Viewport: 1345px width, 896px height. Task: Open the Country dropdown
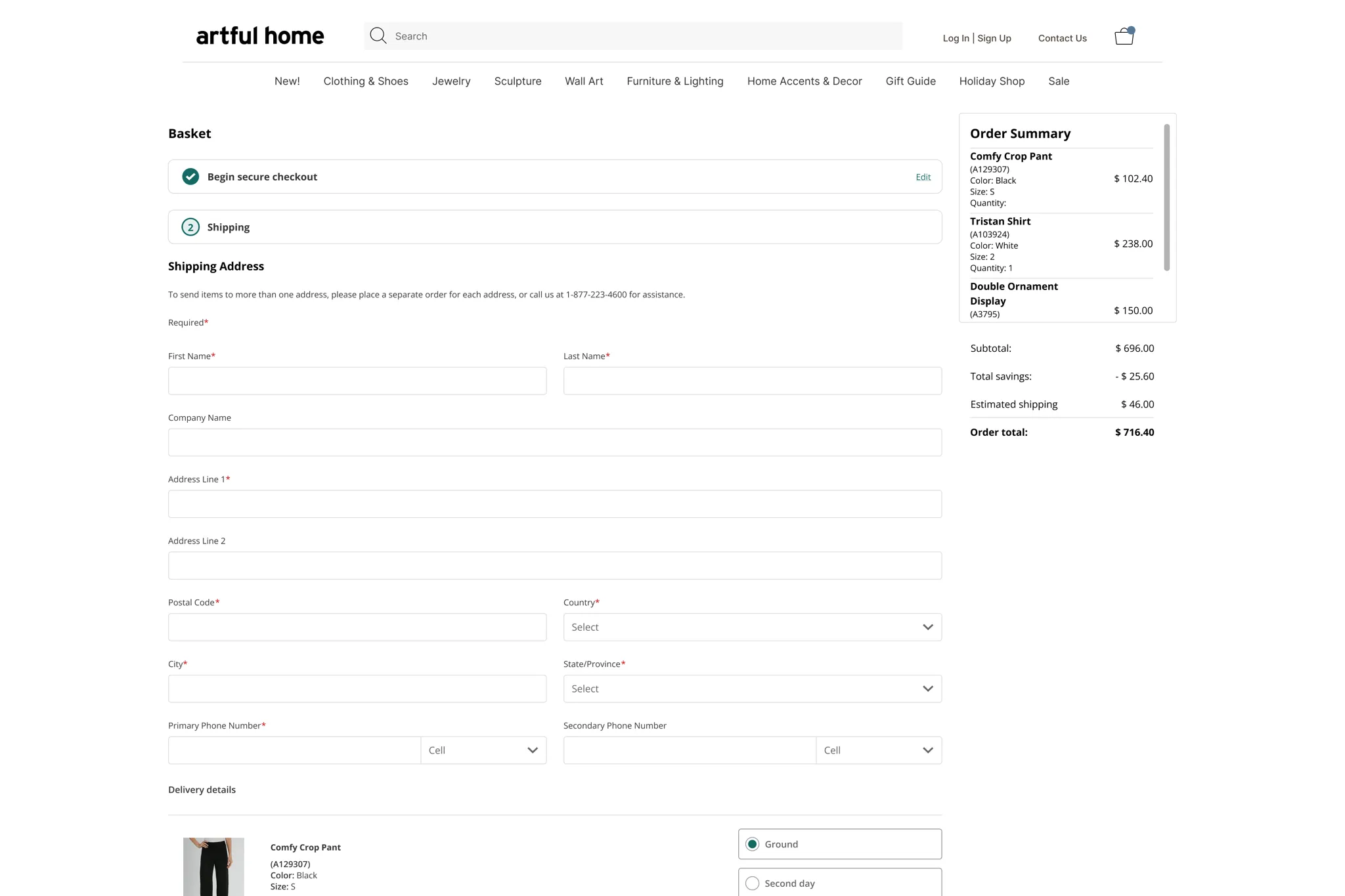click(752, 627)
